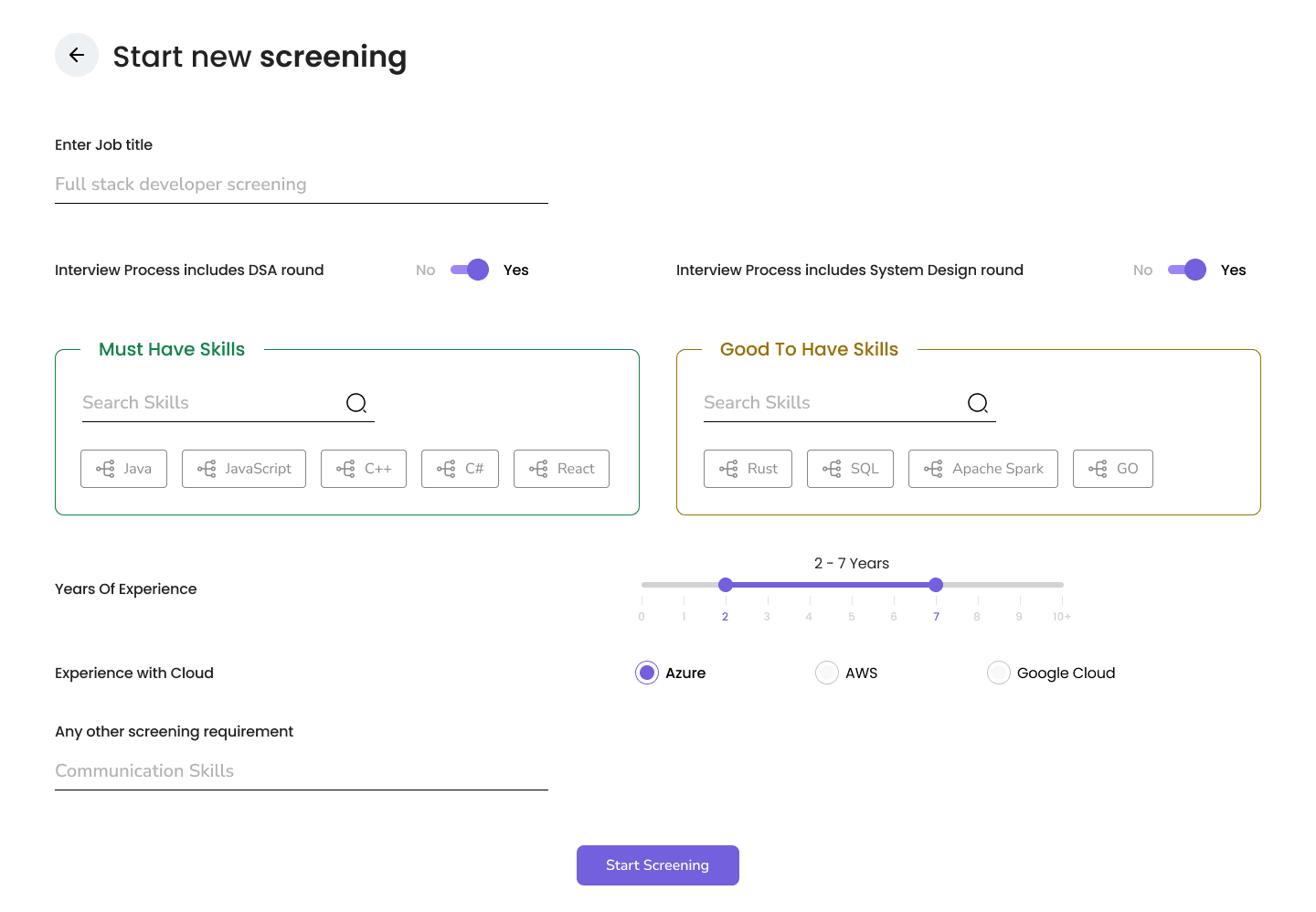1316x912 pixels.
Task: Click the tree icon on Apache Spark chip
Action: point(933,469)
